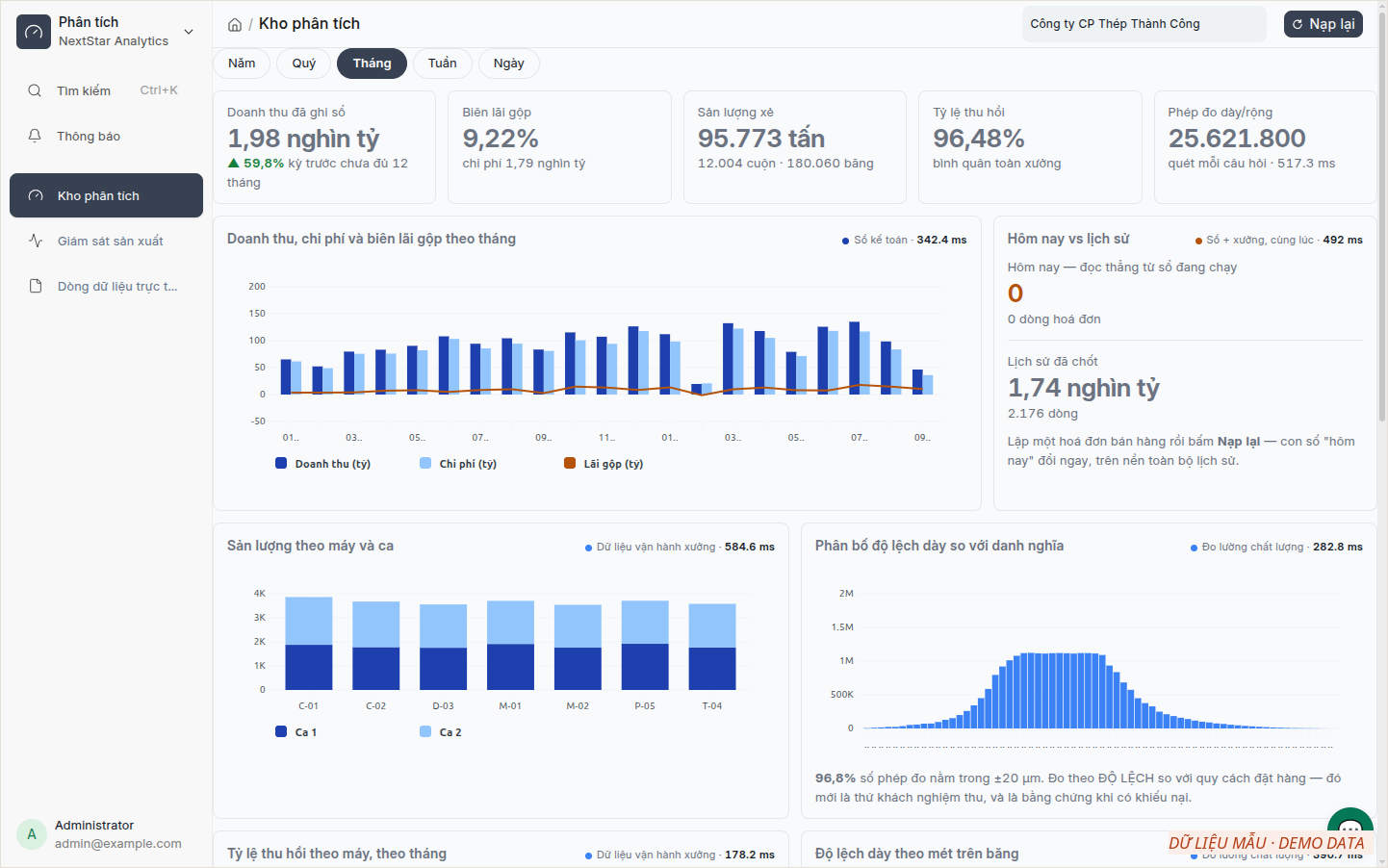Select the Tháng period tab
This screenshot has width=1388, height=868.
(x=372, y=64)
